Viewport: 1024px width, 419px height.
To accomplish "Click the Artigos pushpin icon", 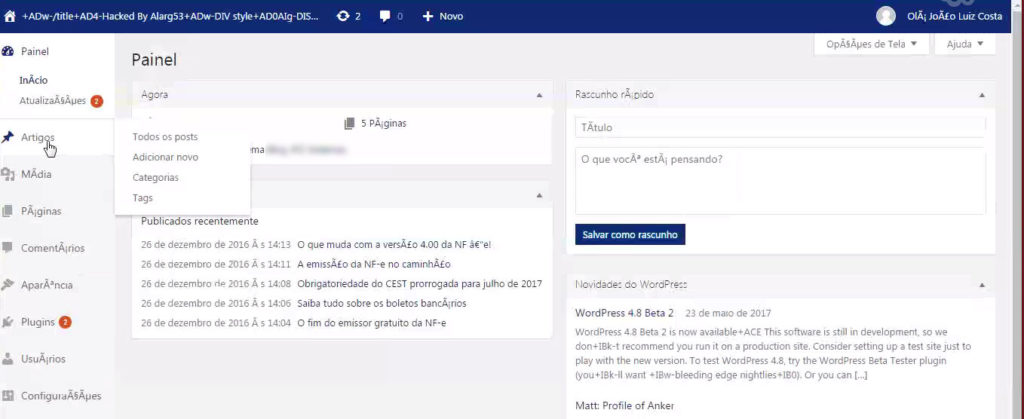I will (8, 138).
